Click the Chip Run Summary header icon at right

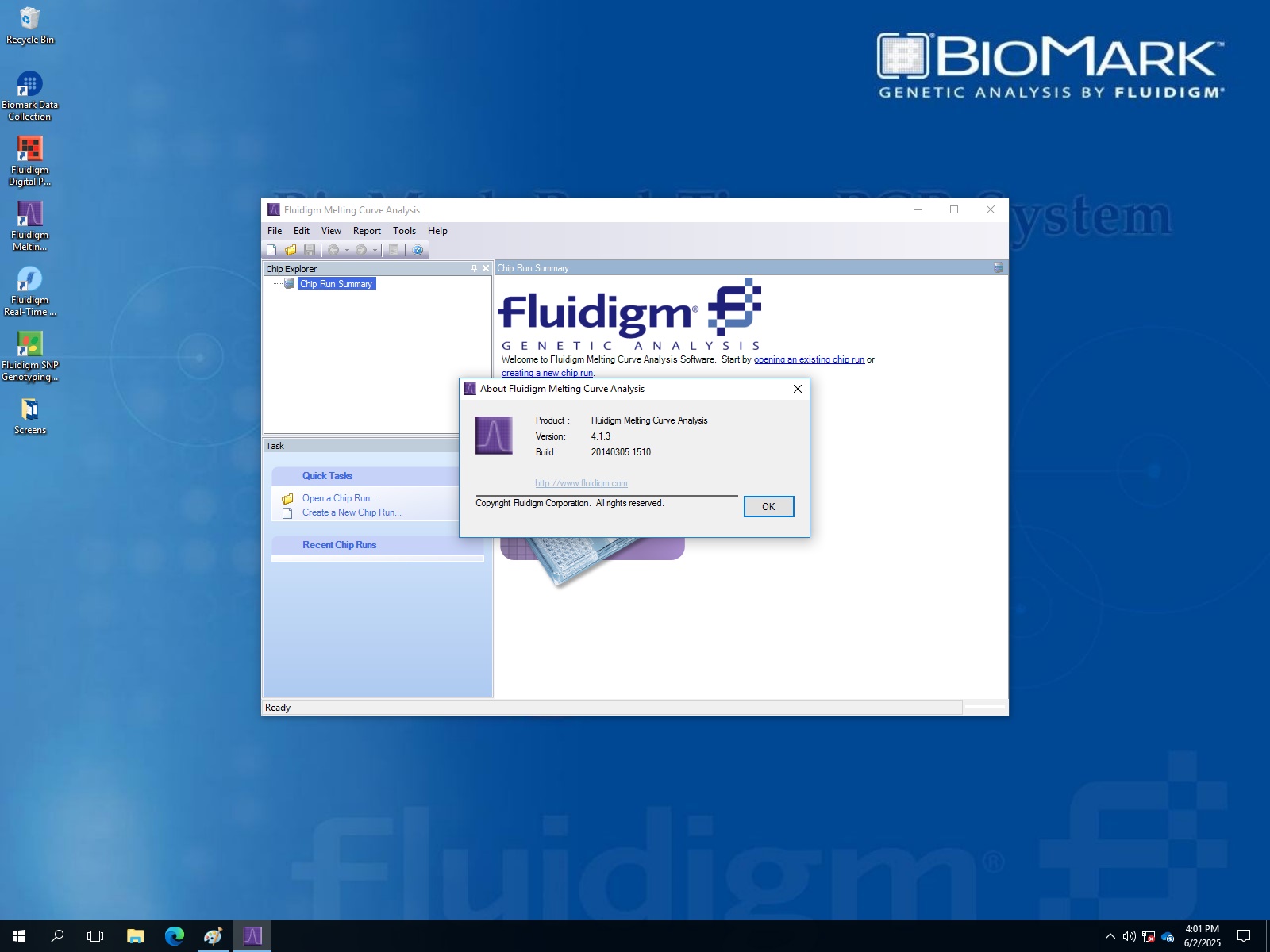(x=999, y=268)
